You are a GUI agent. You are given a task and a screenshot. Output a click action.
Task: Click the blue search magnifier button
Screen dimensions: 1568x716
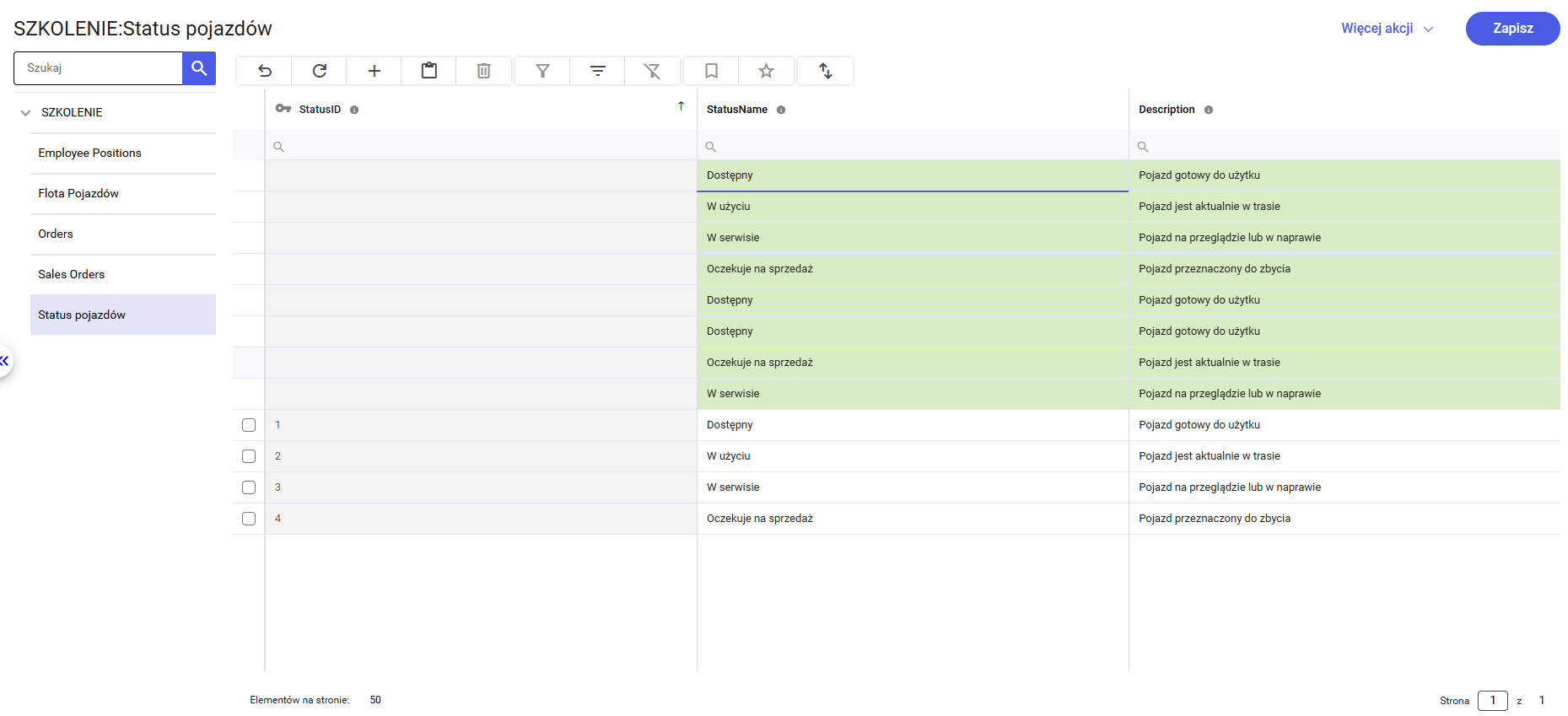[x=199, y=68]
